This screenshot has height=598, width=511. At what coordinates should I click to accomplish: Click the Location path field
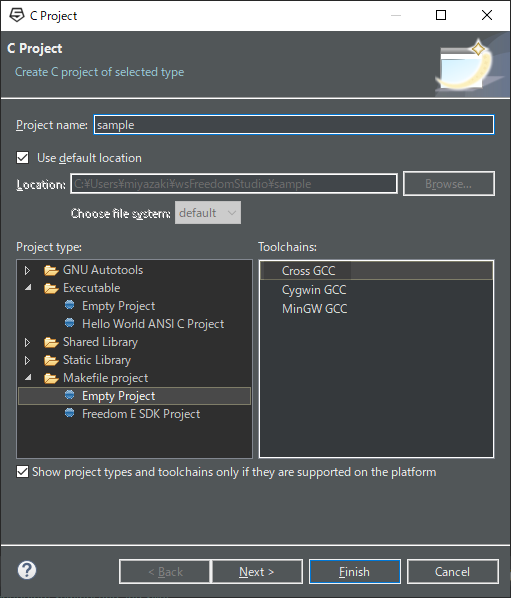coord(234,184)
